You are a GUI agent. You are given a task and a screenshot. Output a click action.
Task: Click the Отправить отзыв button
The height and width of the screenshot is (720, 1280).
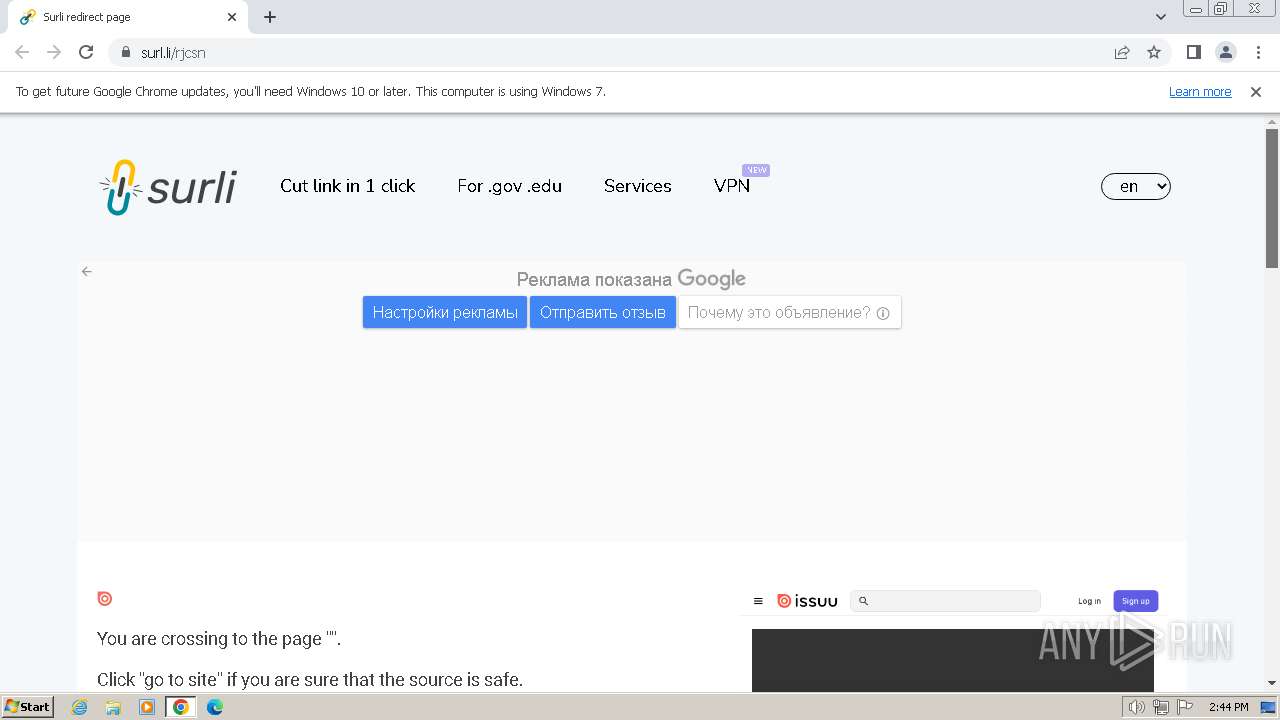603,312
